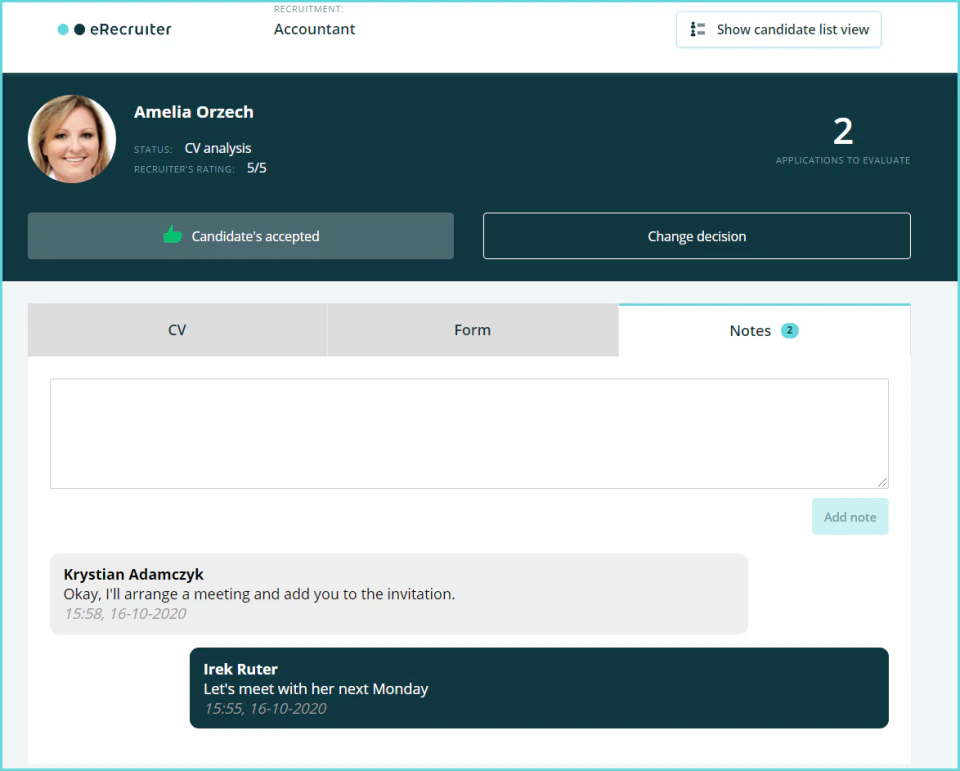960x771 pixels.
Task: Click the eRecruiter logo
Action: (114, 29)
